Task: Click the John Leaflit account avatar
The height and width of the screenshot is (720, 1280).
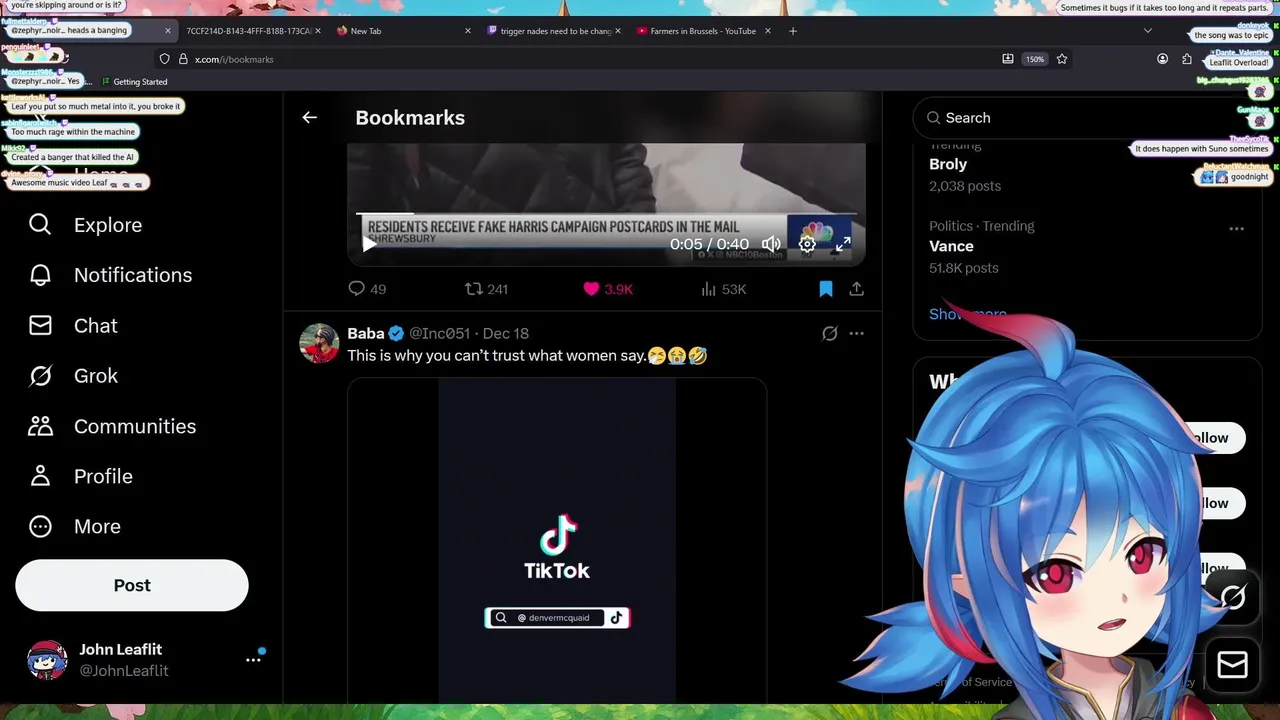Action: (47, 660)
